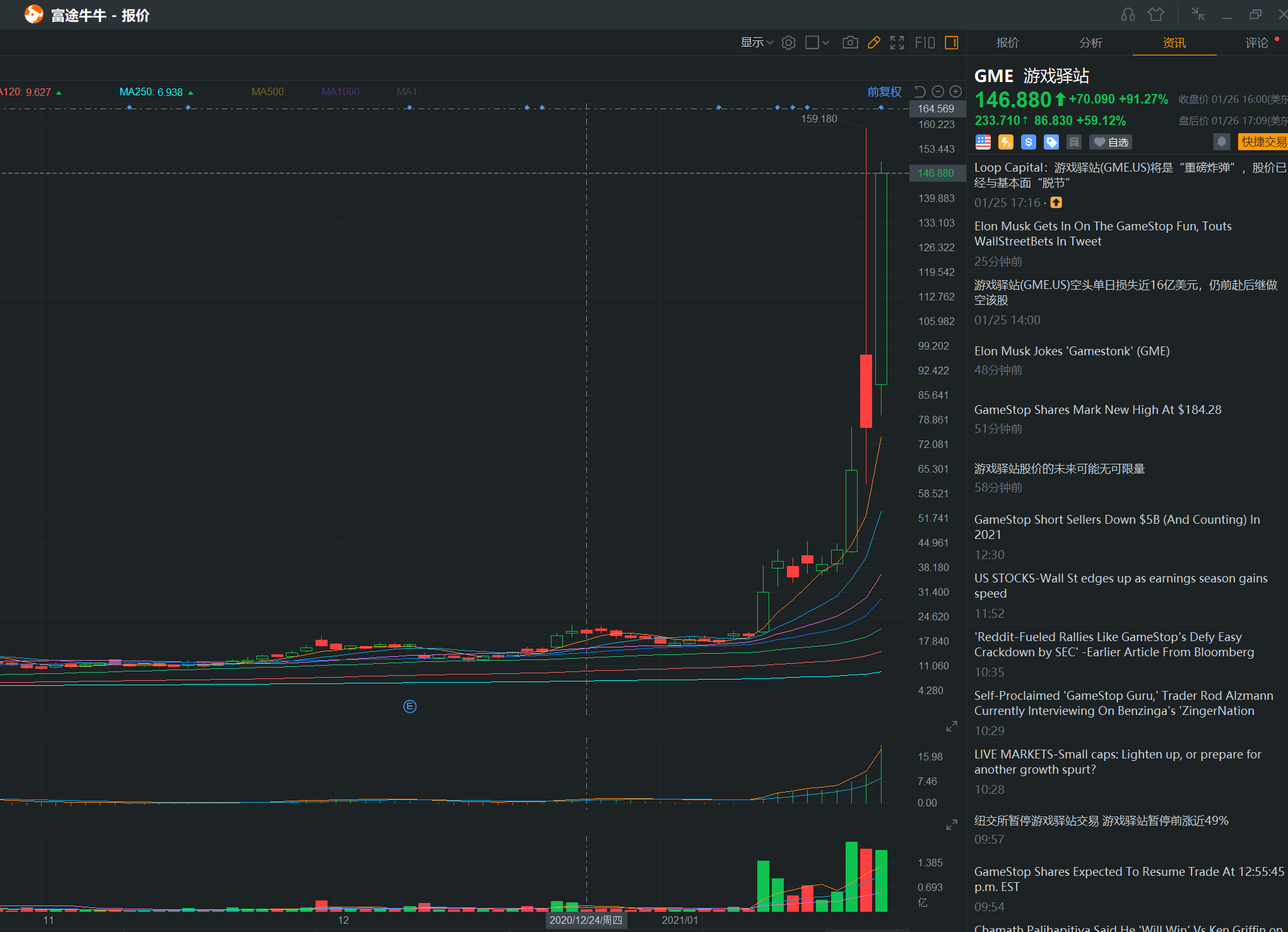Viewport: 1288px width, 932px height.
Task: Zoom in the chart with plus icon
Action: pos(955,91)
